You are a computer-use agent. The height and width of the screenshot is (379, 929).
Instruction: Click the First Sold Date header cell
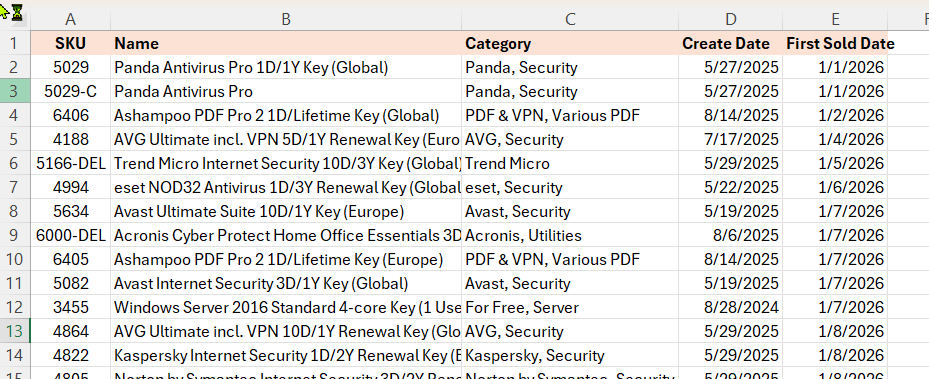click(x=835, y=43)
